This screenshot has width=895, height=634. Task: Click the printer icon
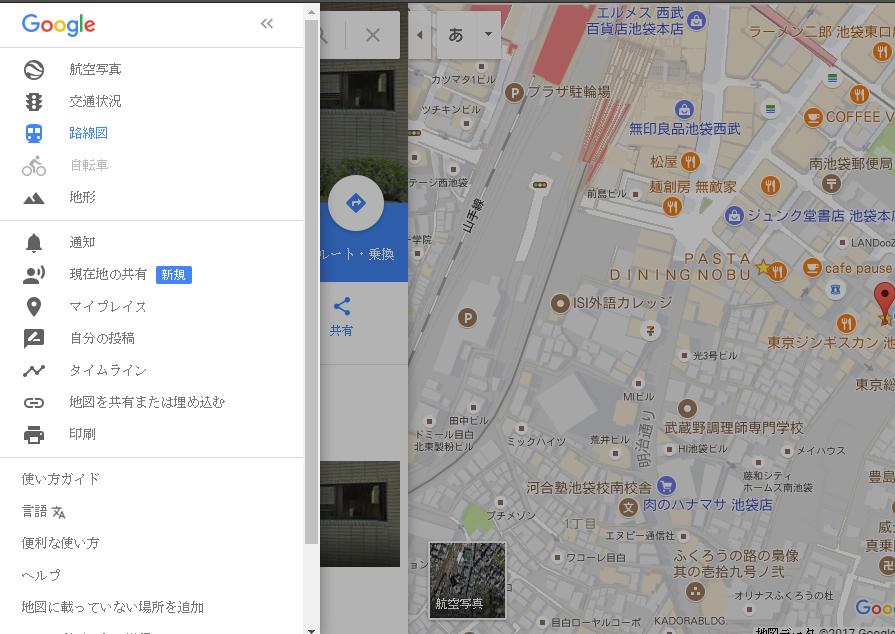(x=34, y=435)
